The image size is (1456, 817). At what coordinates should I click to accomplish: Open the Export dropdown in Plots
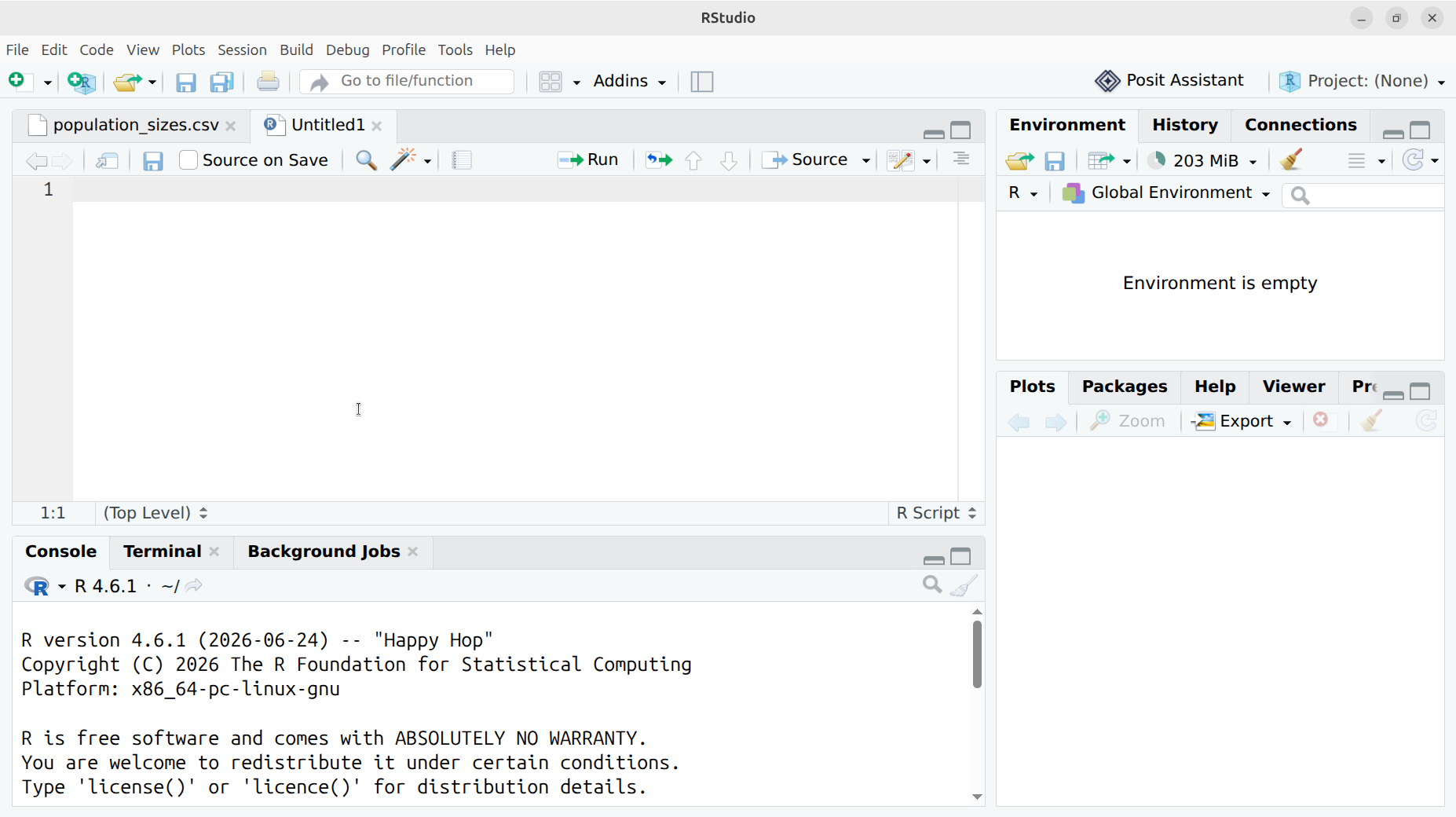[1242, 421]
